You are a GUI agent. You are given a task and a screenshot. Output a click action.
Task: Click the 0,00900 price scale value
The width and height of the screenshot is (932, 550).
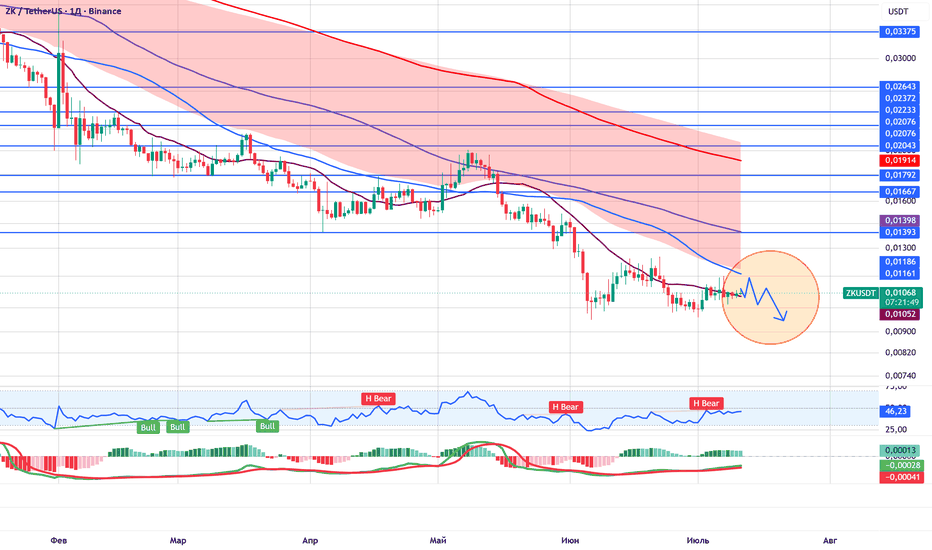click(900, 331)
